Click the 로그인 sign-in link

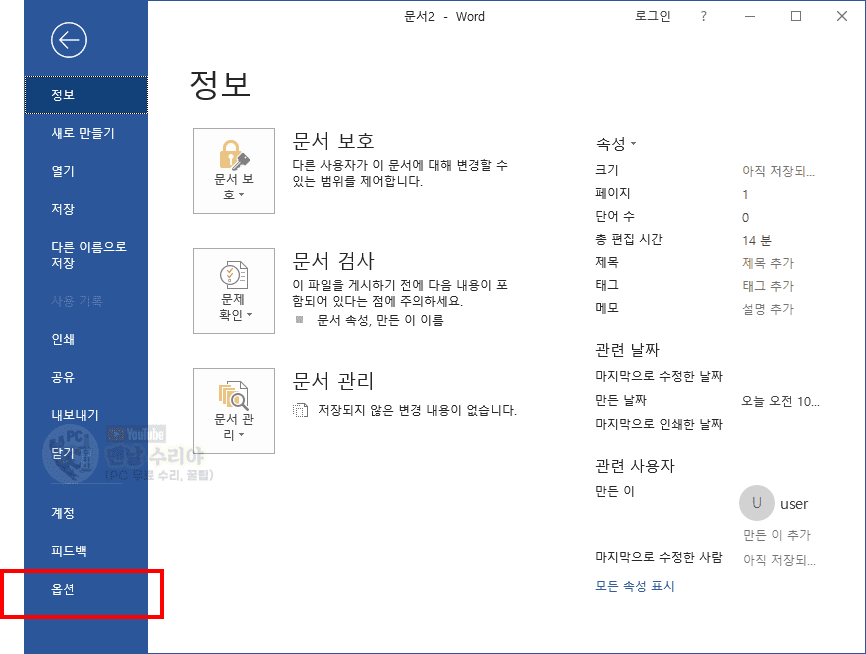click(653, 16)
